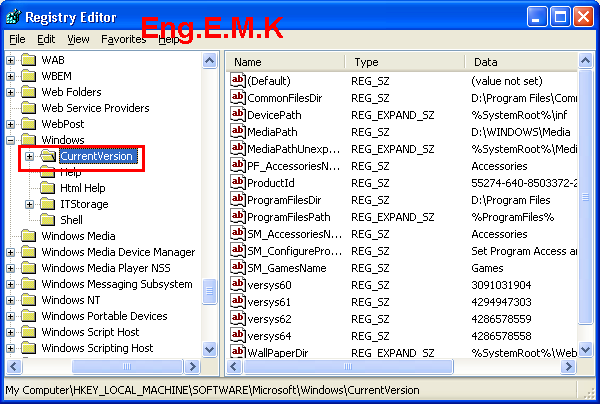Click the string icon beside versys60
The width and height of the screenshot is (600, 404).
point(238,284)
